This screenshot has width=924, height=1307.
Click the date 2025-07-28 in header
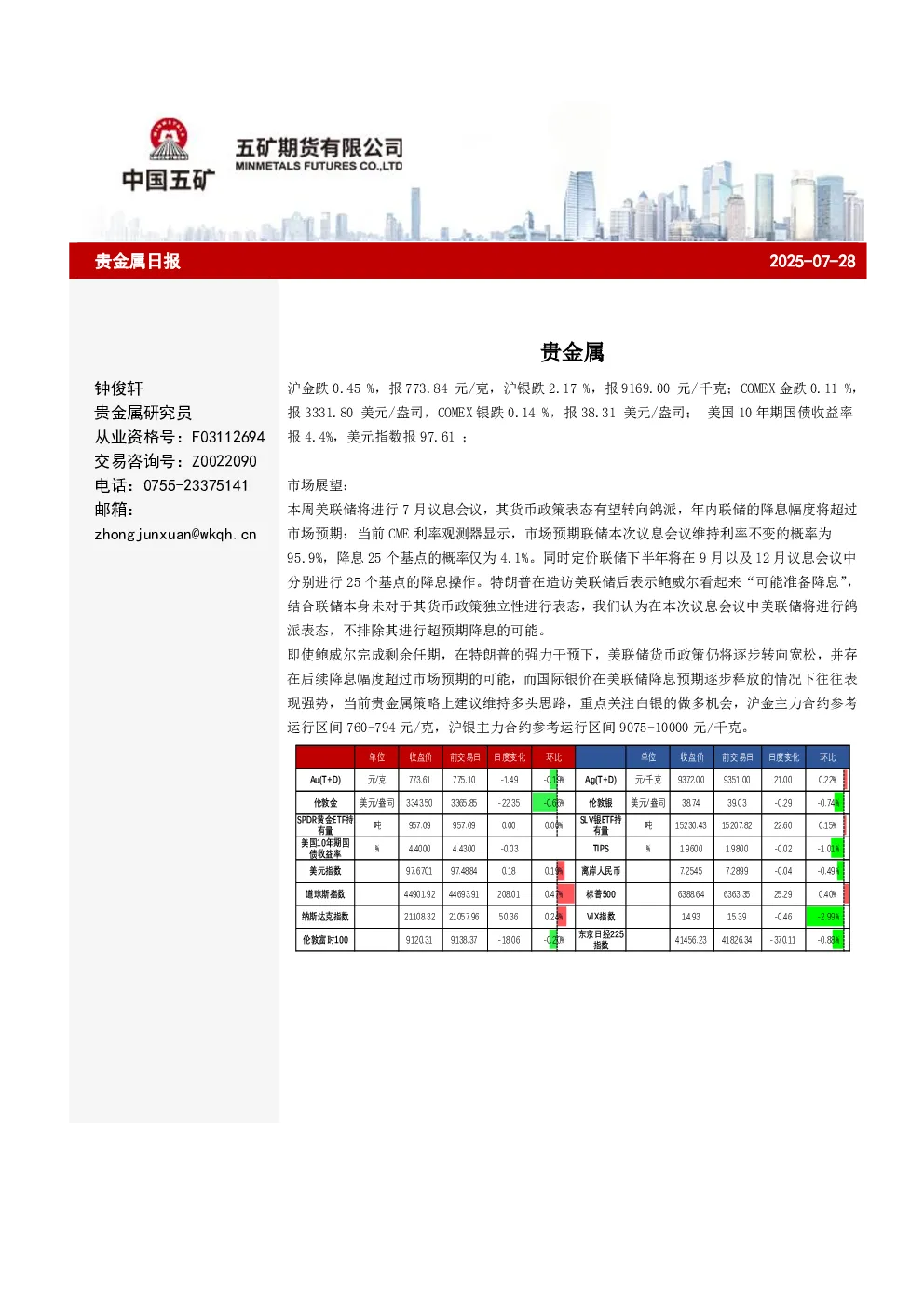coord(812,261)
